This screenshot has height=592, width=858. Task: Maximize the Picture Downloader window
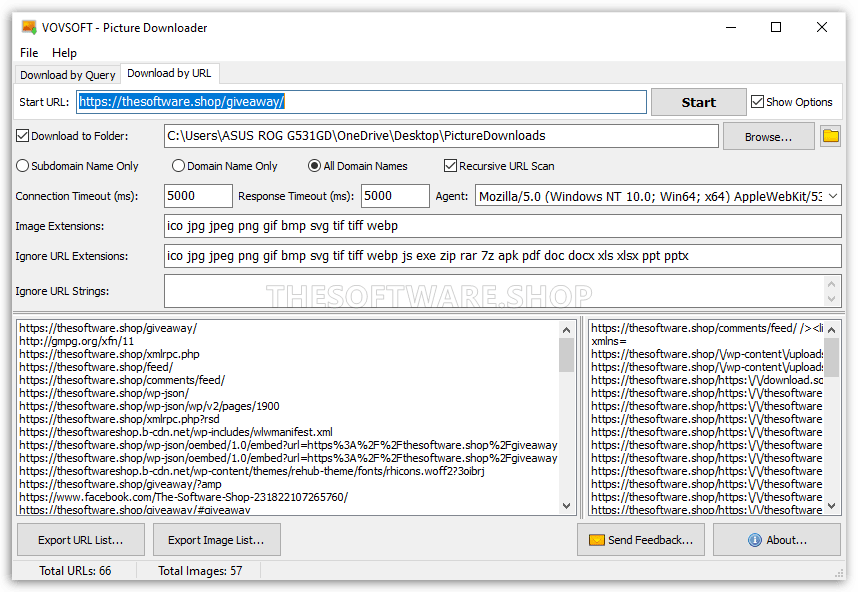[776, 27]
